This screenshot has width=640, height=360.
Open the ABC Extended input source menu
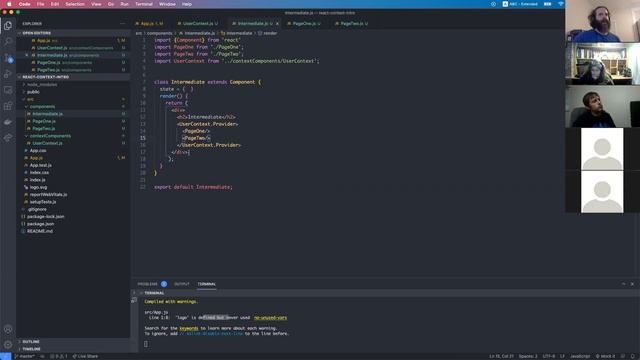(520, 4)
